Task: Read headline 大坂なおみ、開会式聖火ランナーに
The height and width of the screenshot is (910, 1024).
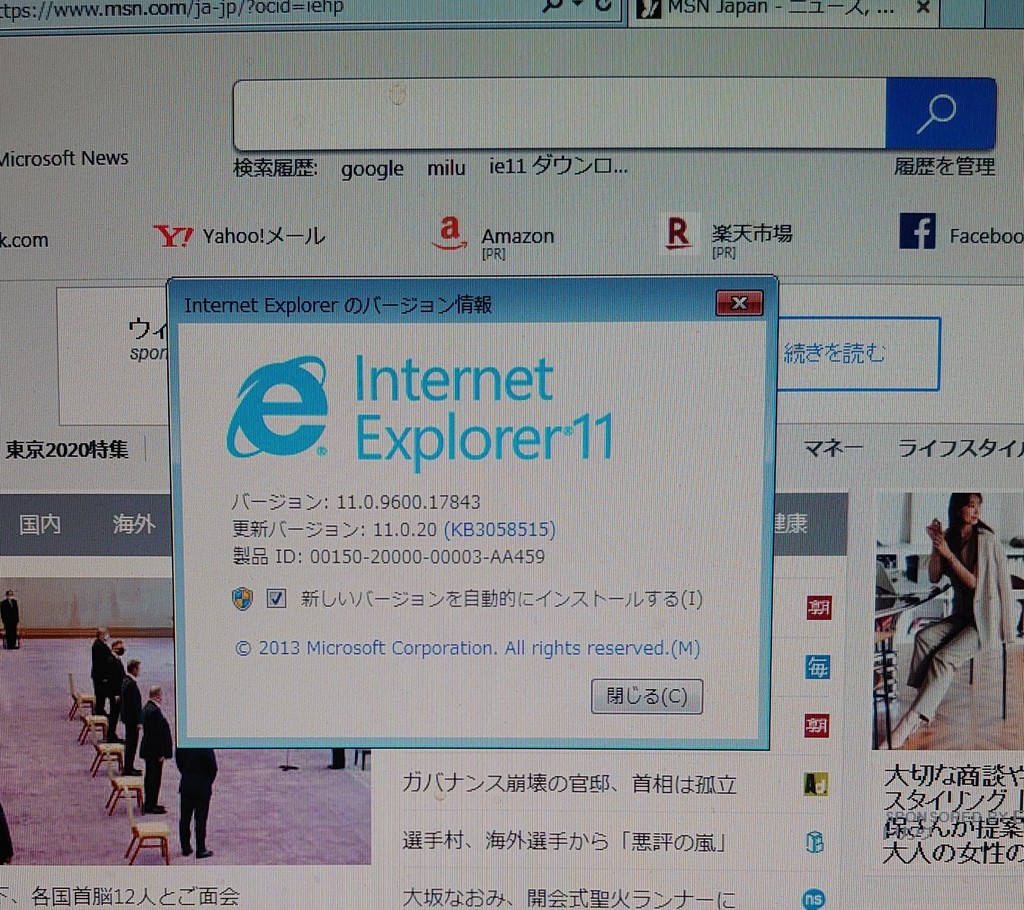Action: pyautogui.click(x=569, y=898)
